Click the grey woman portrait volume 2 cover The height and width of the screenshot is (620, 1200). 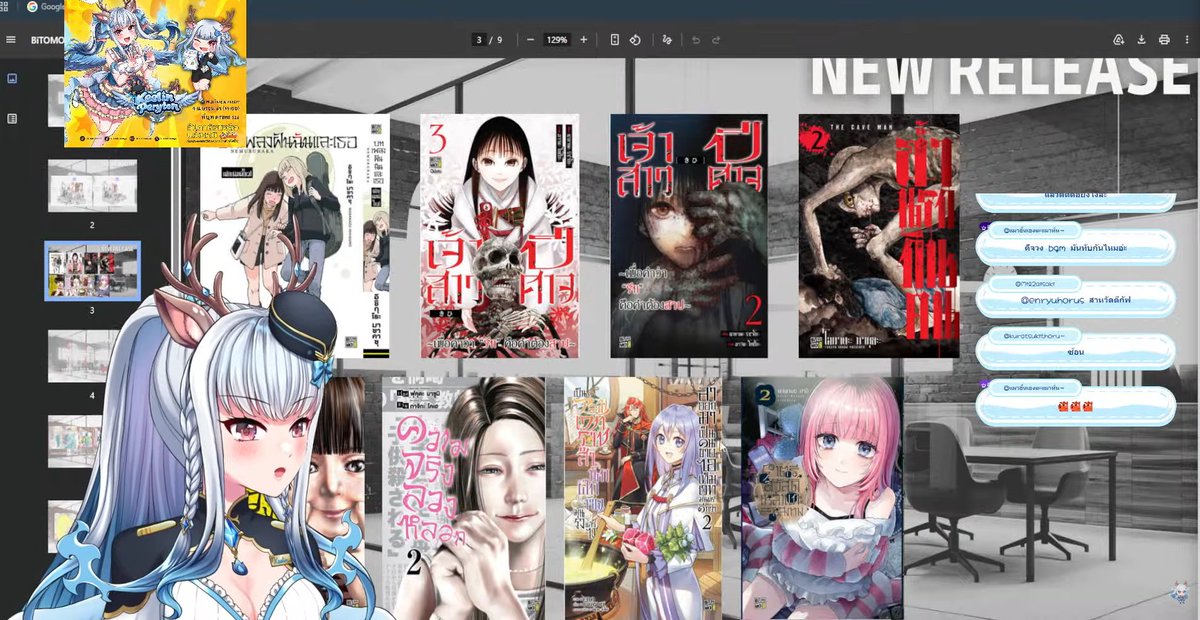click(463, 498)
